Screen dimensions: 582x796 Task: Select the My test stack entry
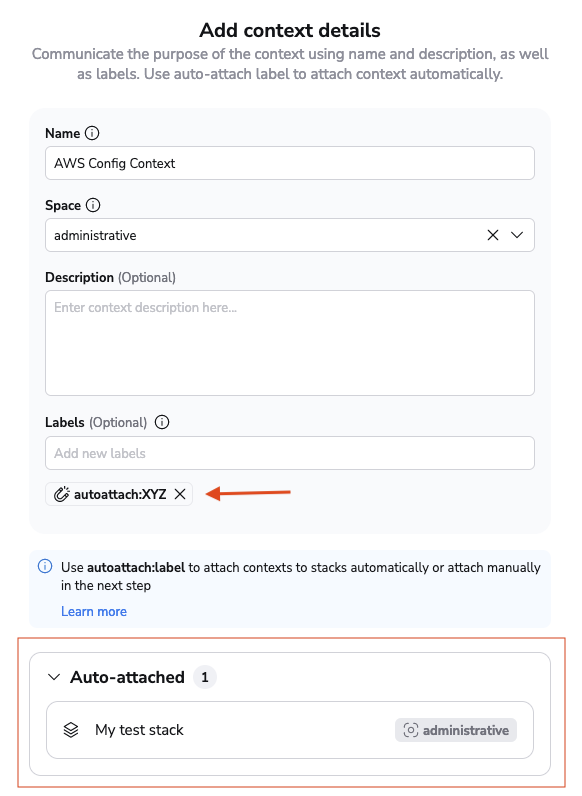click(x=290, y=730)
